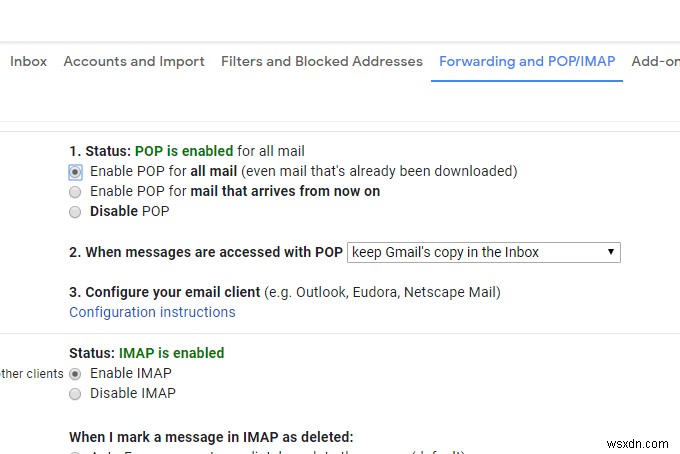Image resolution: width=680 pixels, height=454 pixels.
Task: Go to Filters and Blocked Addresses tab
Action: pos(322,61)
